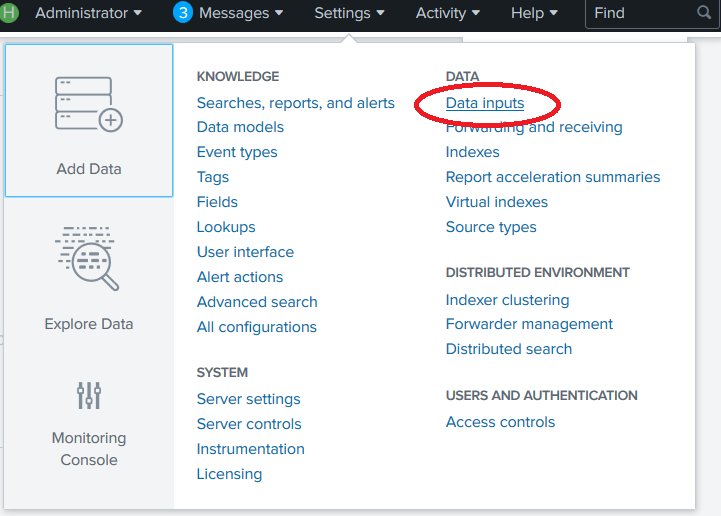Open the Help dropdown menu
721x516 pixels.
pos(535,13)
